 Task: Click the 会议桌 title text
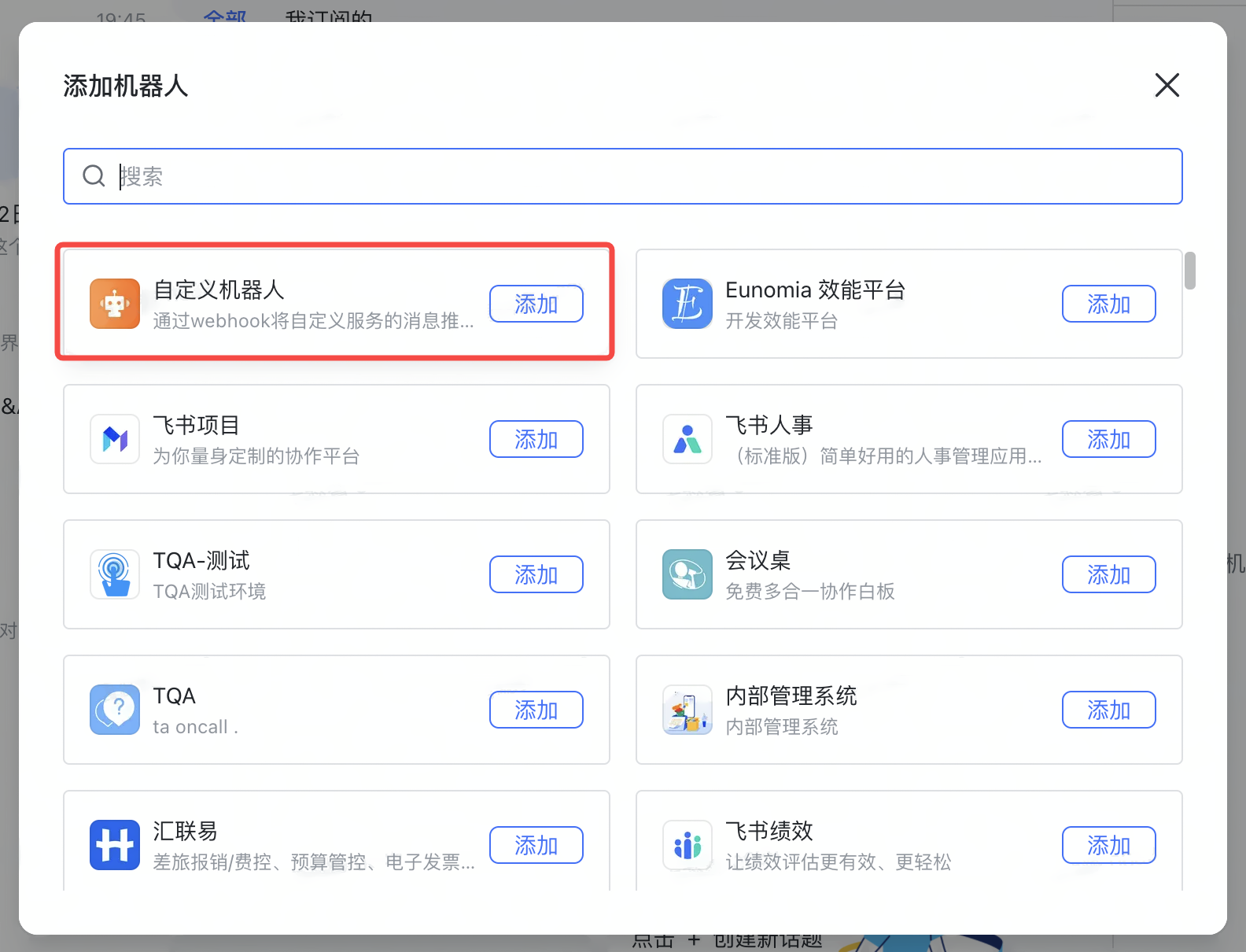pyautogui.click(x=758, y=560)
